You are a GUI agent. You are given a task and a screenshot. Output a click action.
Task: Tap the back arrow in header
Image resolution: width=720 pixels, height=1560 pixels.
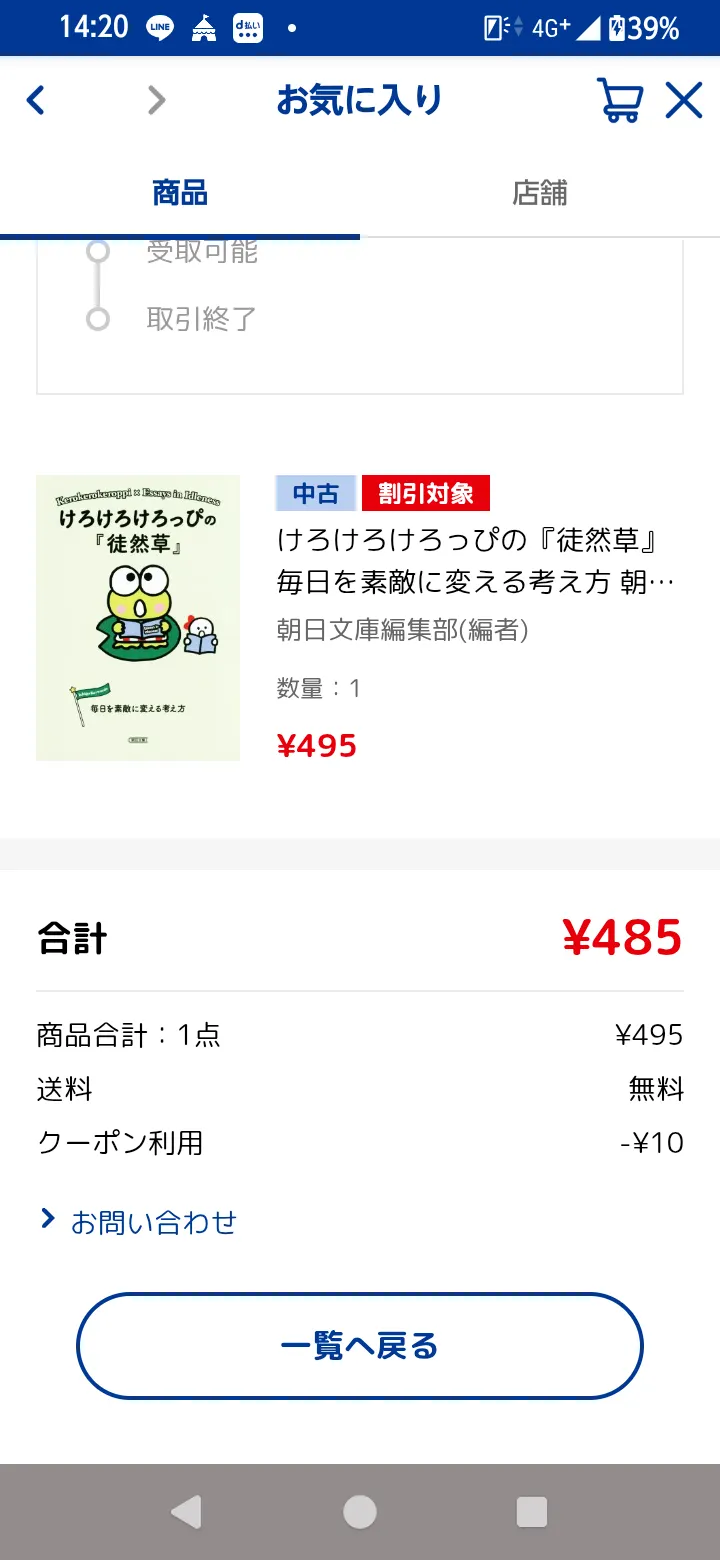pos(36,100)
